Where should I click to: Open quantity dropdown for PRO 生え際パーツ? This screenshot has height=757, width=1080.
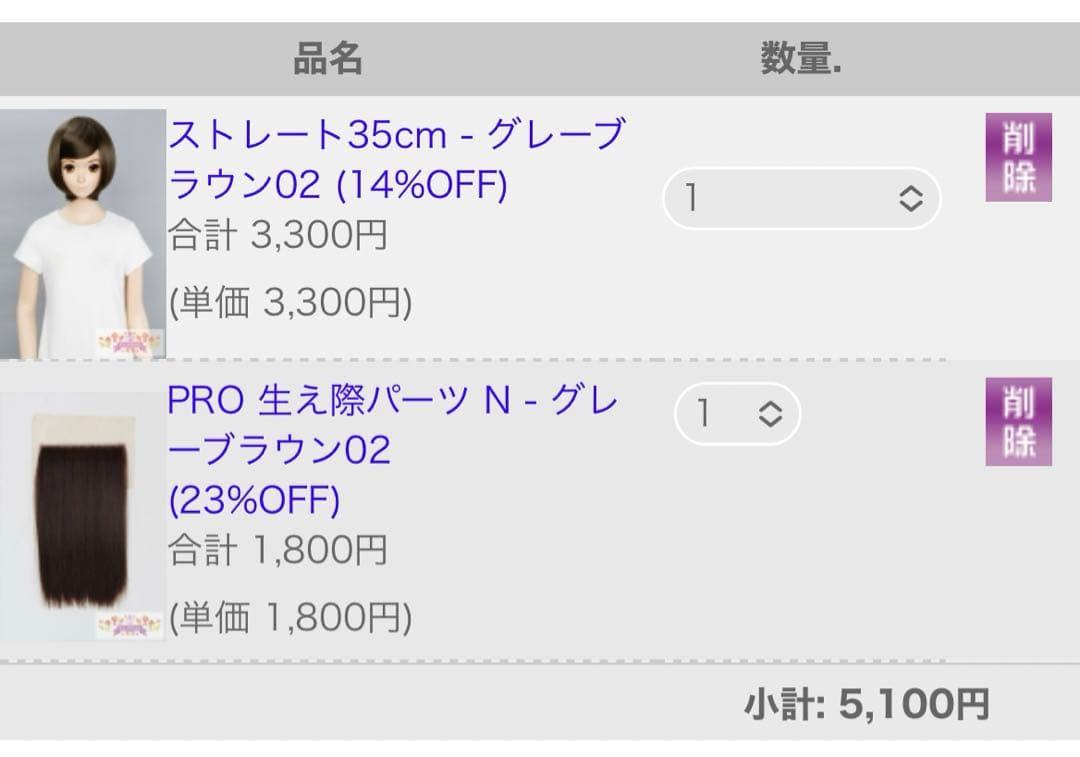pyautogui.click(x=737, y=414)
